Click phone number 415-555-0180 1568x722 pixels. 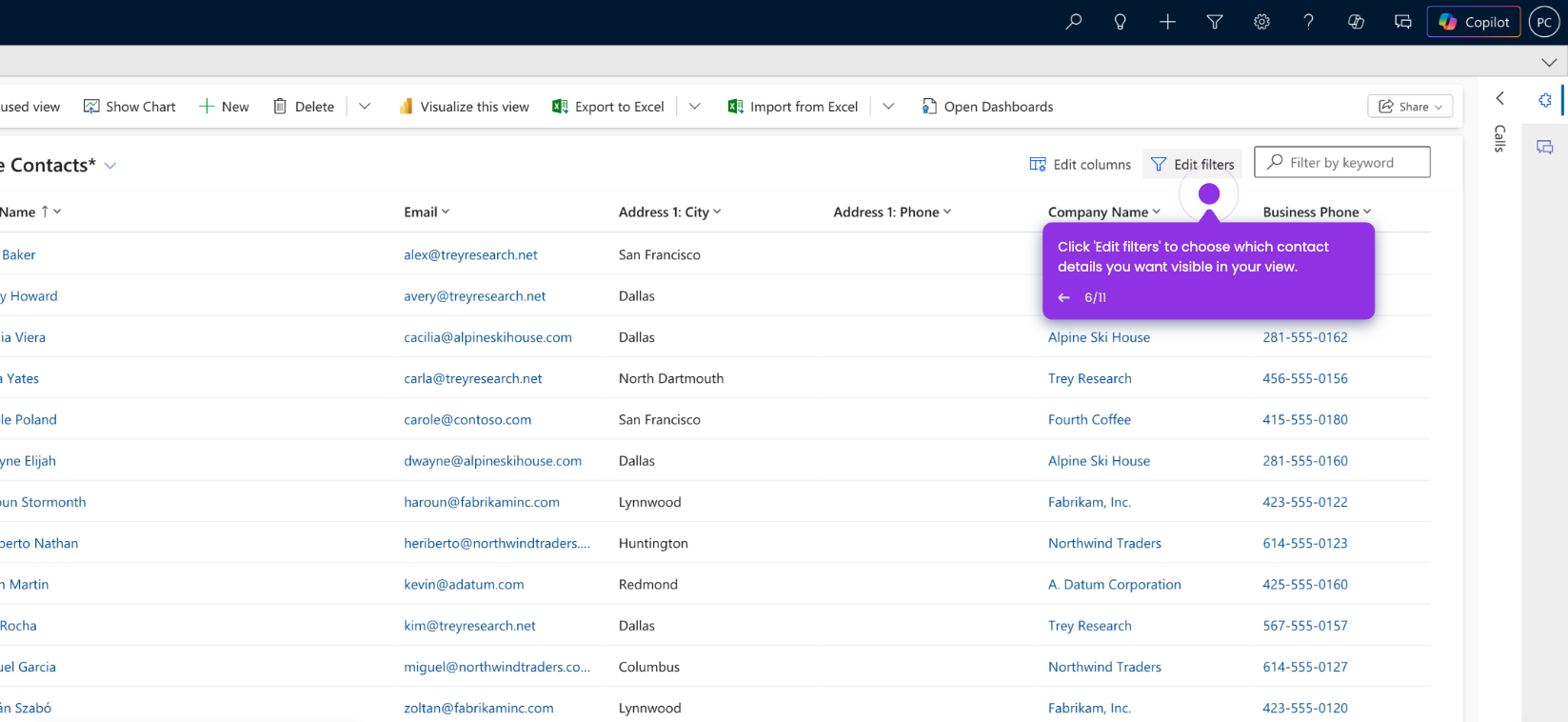pyautogui.click(x=1304, y=420)
